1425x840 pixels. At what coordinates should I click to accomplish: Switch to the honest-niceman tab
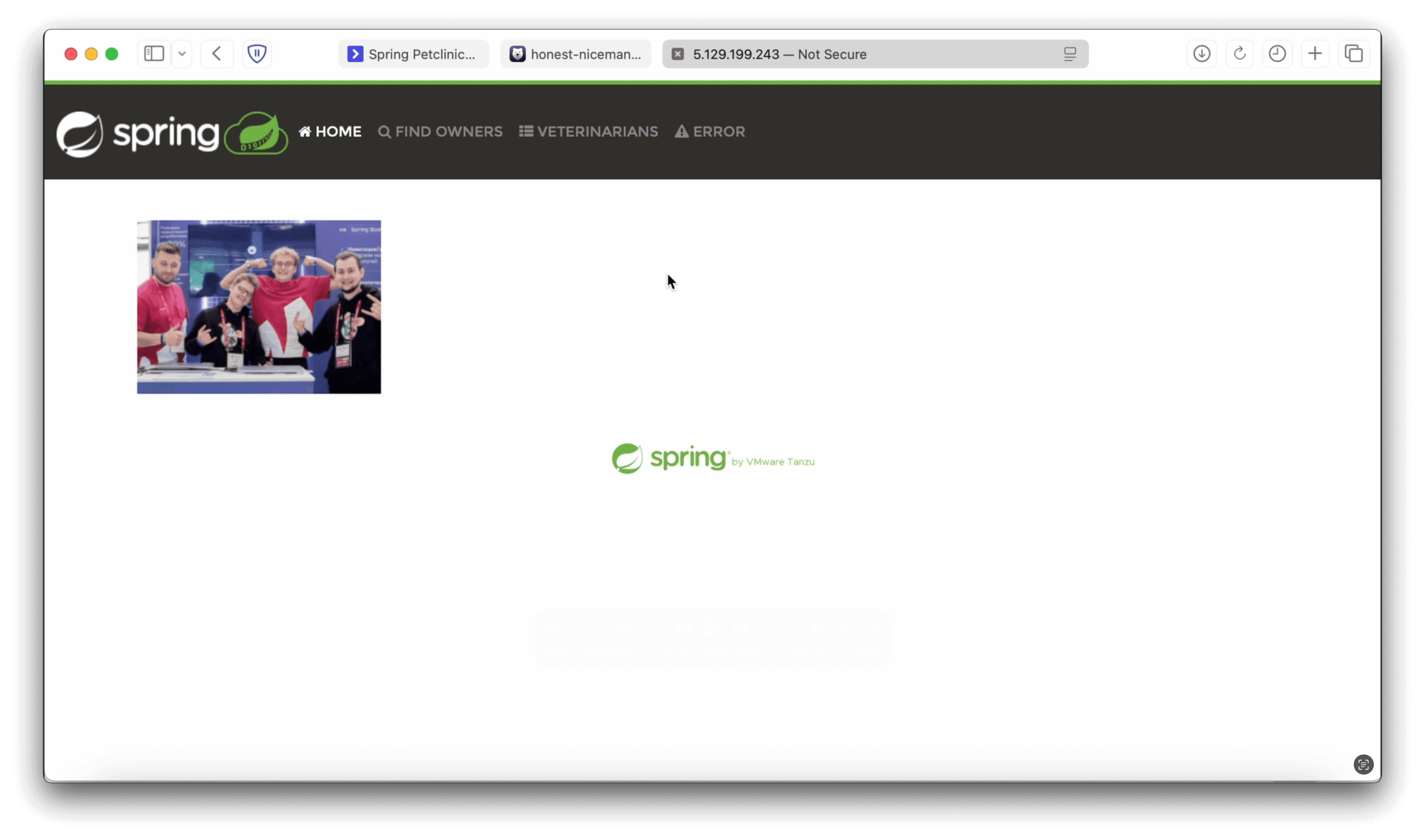pos(576,54)
